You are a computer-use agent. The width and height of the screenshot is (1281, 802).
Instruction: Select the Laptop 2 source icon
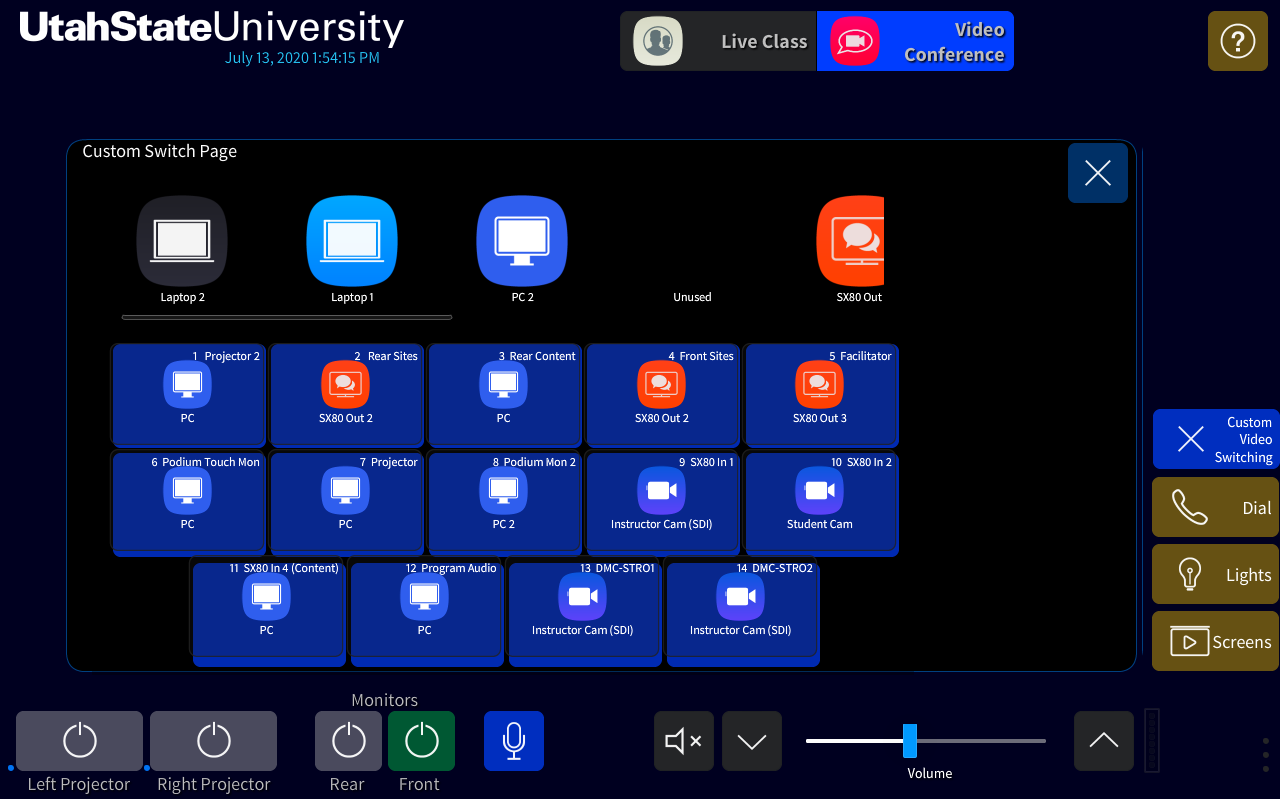click(182, 241)
